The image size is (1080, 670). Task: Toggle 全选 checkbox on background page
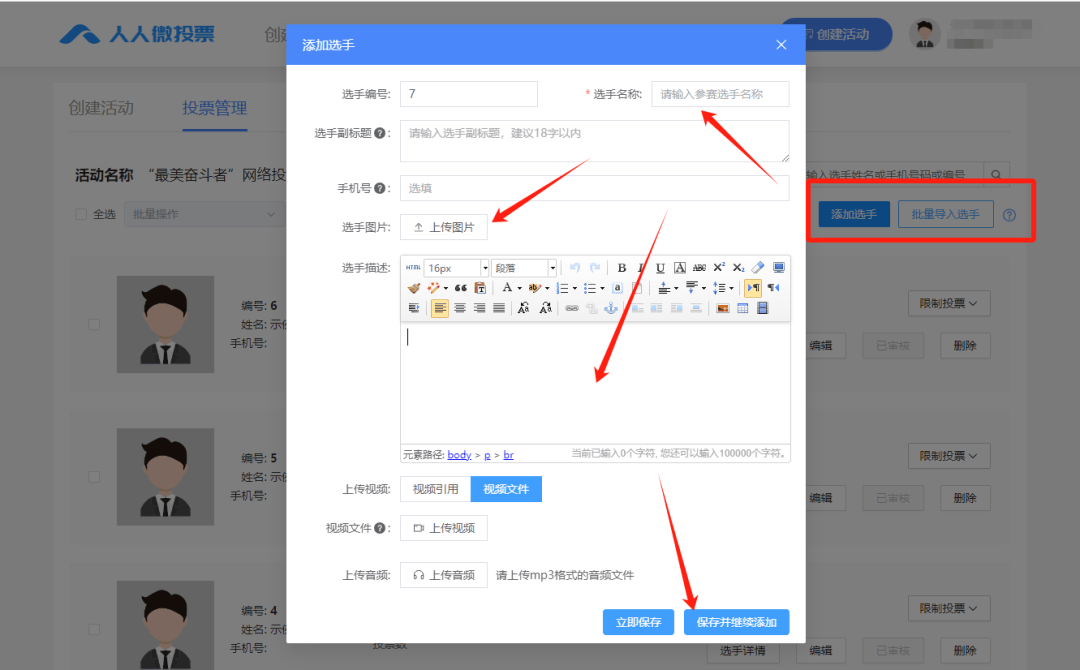[81, 214]
